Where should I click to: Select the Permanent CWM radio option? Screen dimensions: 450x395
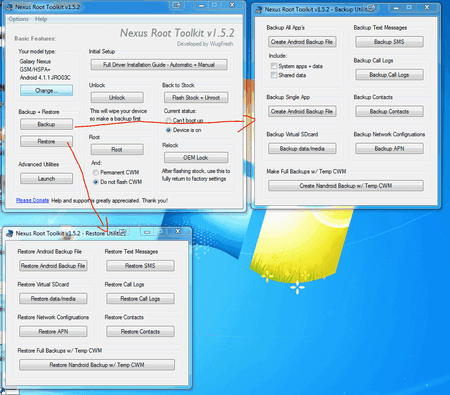click(x=96, y=172)
